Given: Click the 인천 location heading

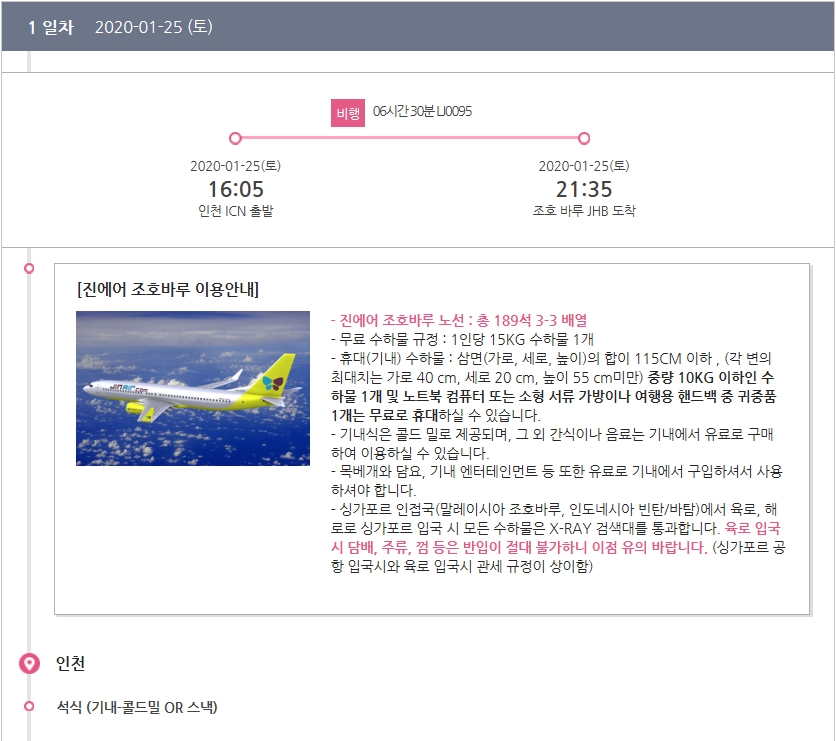Looking at the screenshot, I should pos(70,664).
